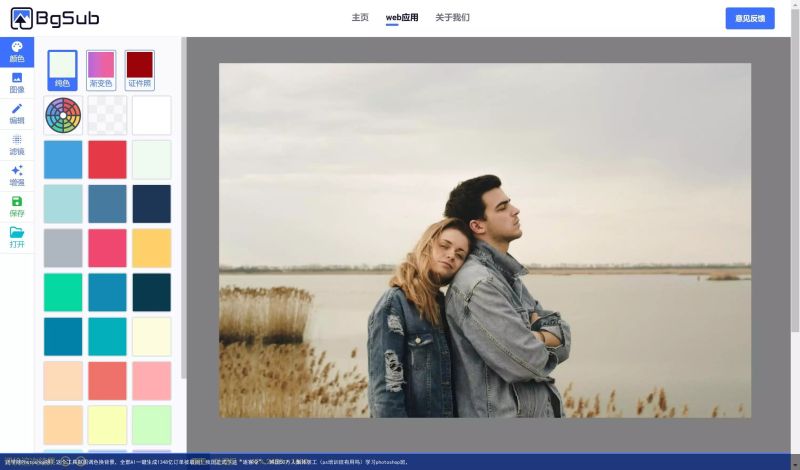Pick the coral salmon swatch
The image size is (800, 470).
tap(107, 381)
